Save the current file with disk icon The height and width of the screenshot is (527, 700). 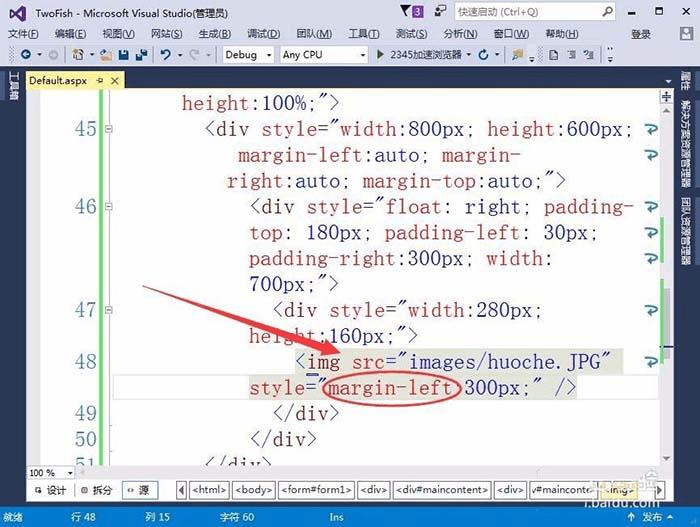[x=124, y=55]
